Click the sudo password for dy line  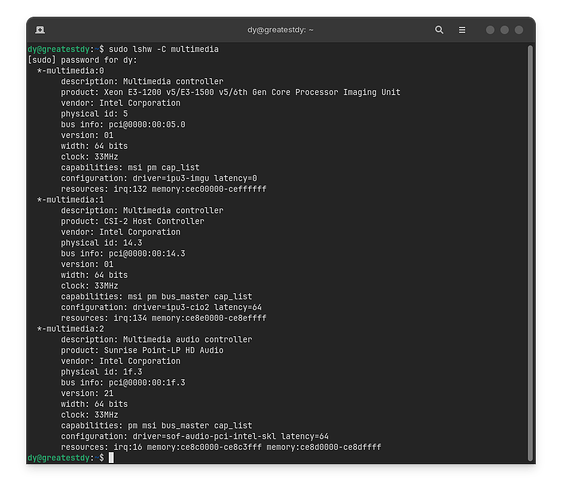click(82, 60)
